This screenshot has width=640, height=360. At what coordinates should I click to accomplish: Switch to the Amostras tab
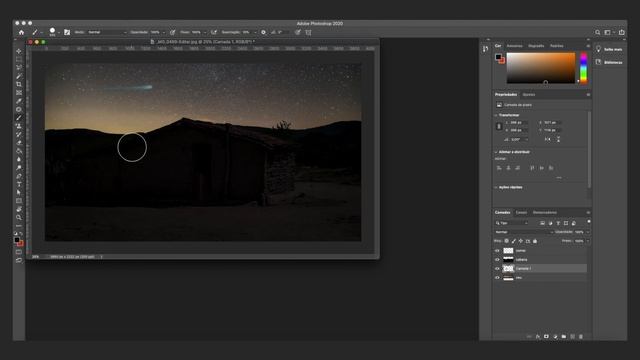(x=514, y=46)
